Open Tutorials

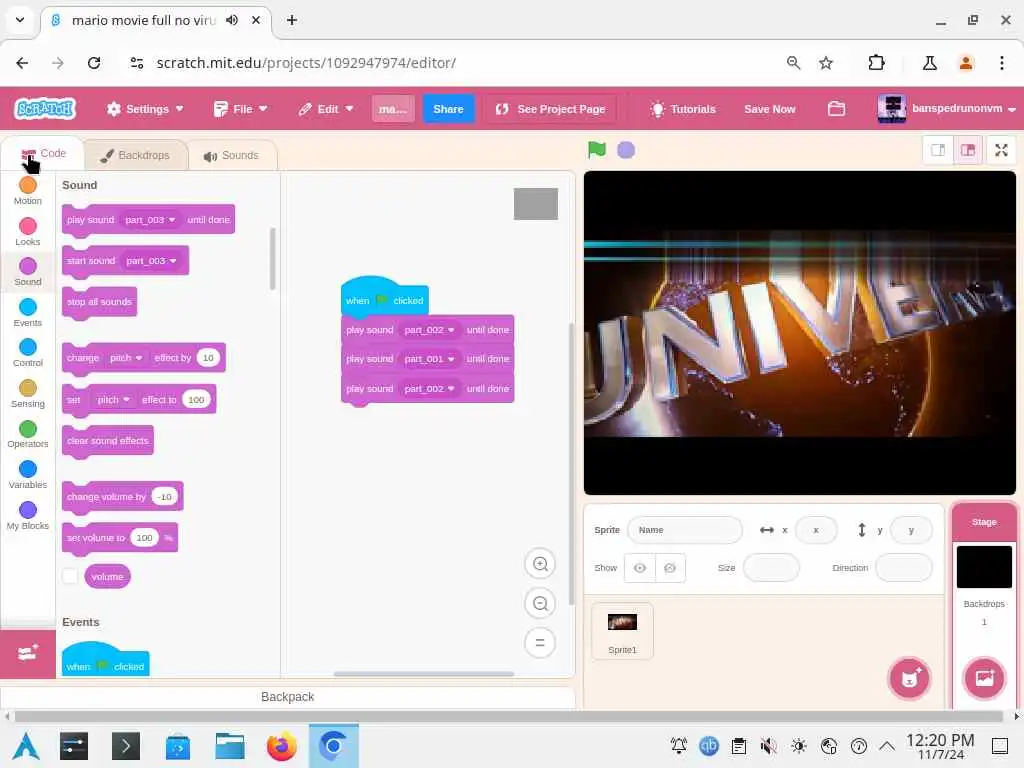683,108
